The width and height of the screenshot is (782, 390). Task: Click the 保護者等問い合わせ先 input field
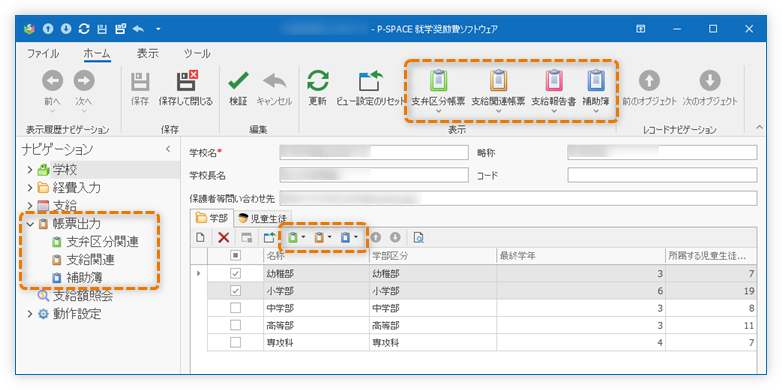point(518,198)
